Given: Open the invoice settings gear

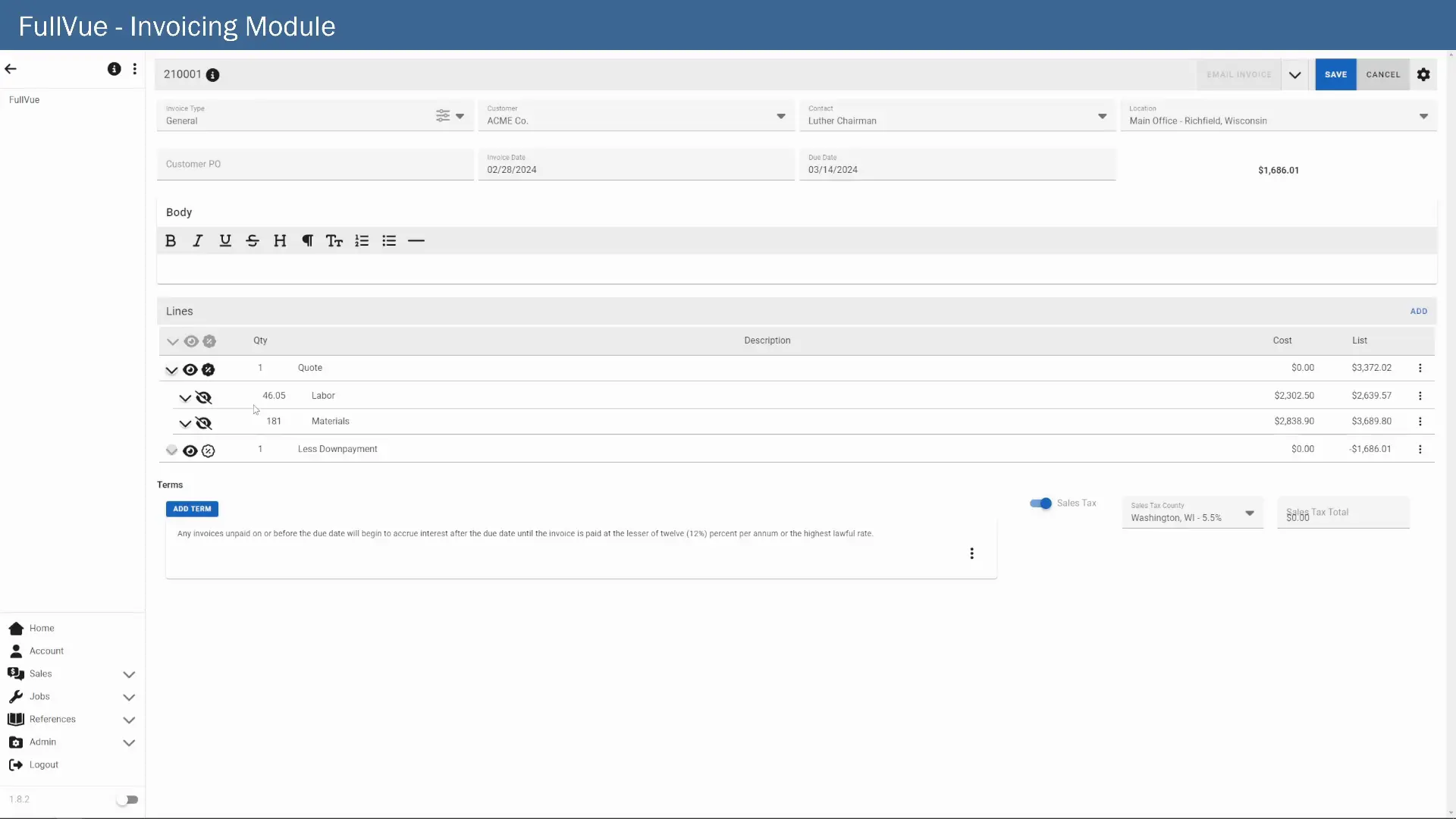Looking at the screenshot, I should click(1423, 75).
